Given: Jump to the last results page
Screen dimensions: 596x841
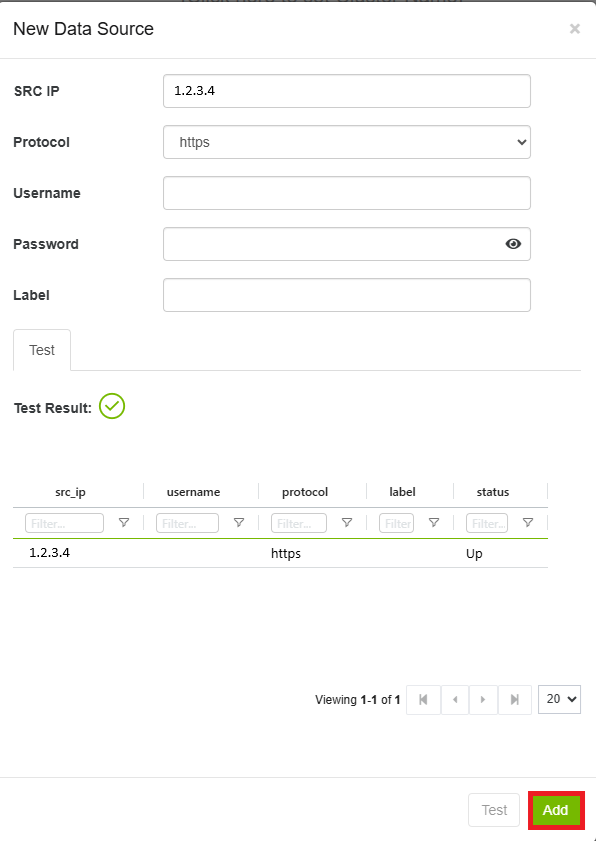Looking at the screenshot, I should (x=514, y=699).
